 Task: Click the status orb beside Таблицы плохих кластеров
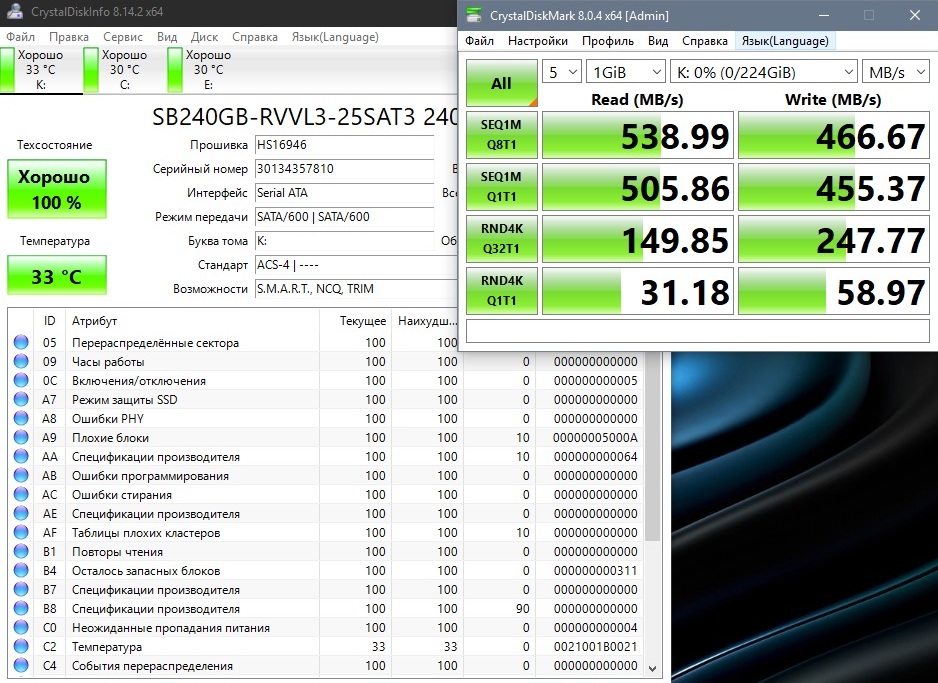21,532
